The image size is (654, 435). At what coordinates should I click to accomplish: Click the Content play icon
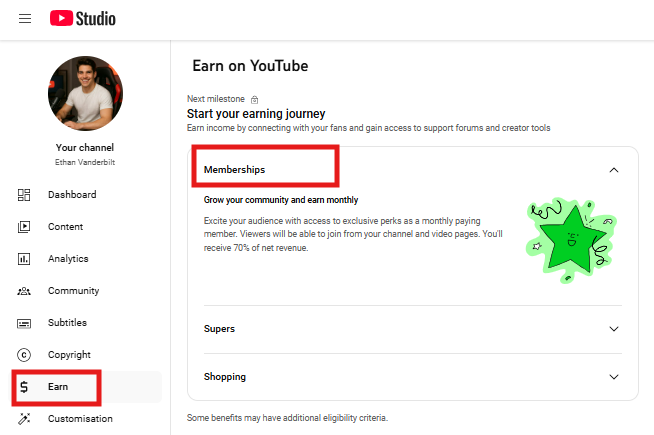(x=24, y=226)
